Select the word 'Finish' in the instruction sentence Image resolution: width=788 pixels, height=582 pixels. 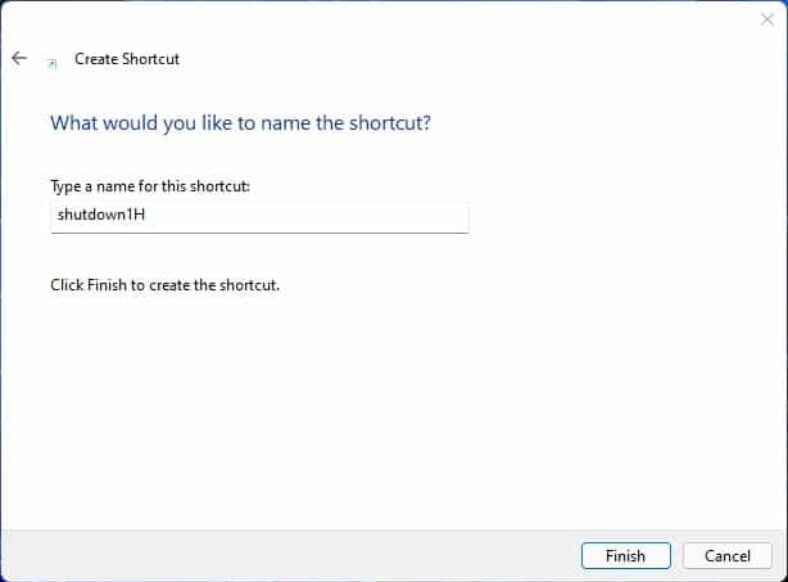pyautogui.click(x=107, y=285)
